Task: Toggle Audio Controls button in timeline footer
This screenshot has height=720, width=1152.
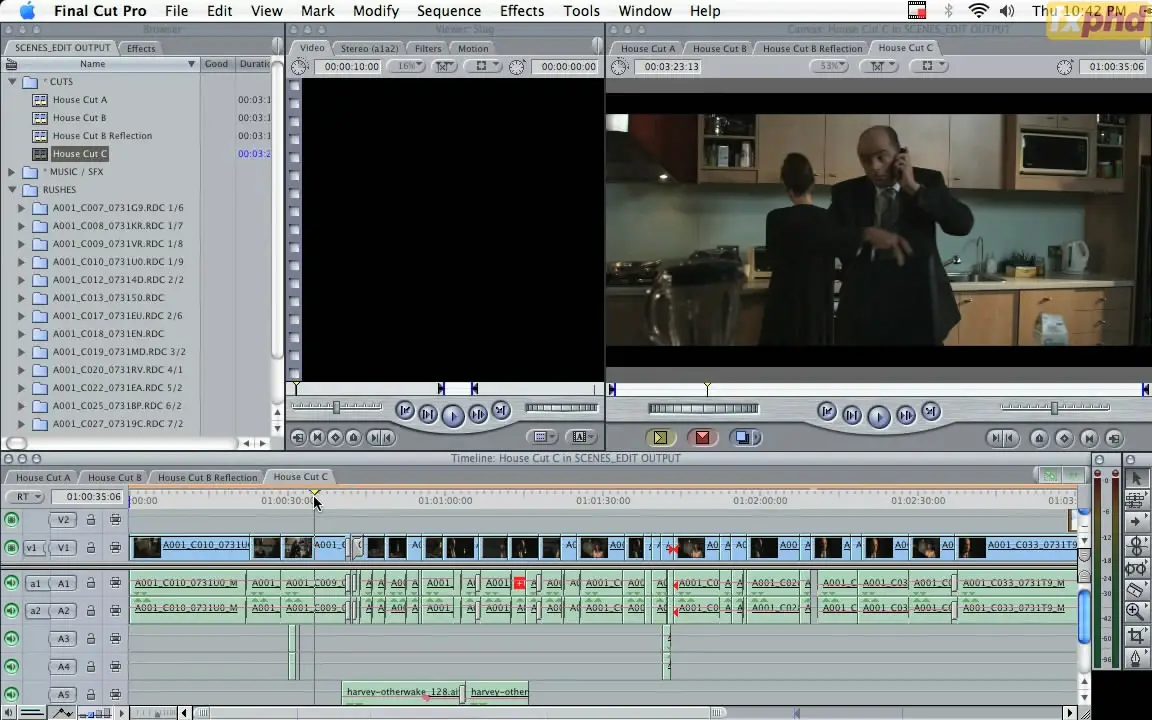Action: (x=8, y=713)
